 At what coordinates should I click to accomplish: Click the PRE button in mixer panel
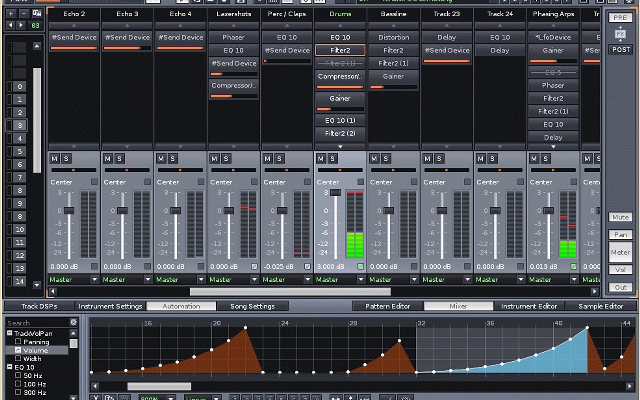pyautogui.click(x=620, y=18)
